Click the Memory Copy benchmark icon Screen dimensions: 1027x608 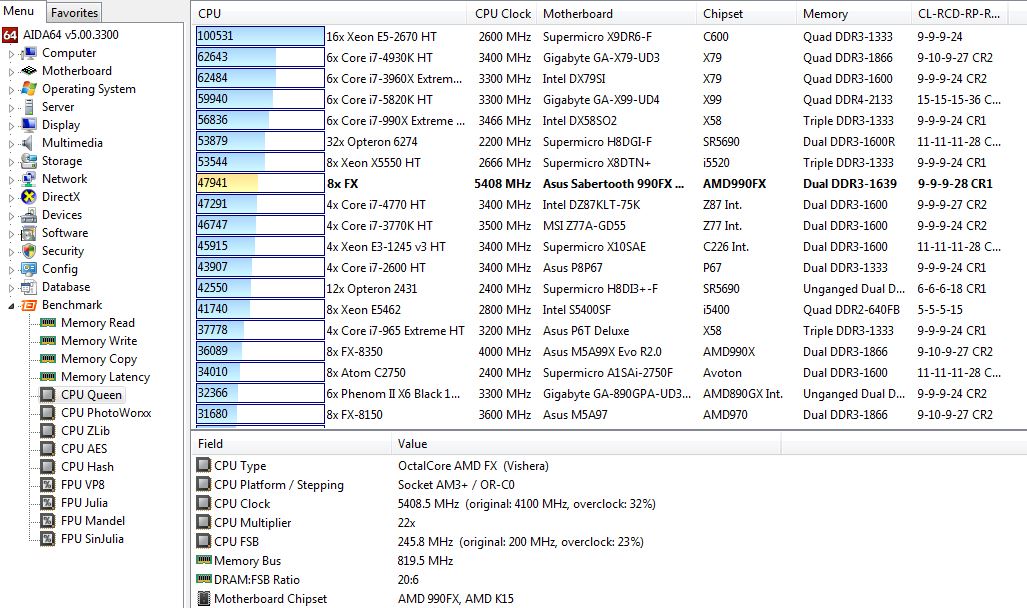click(x=48, y=358)
